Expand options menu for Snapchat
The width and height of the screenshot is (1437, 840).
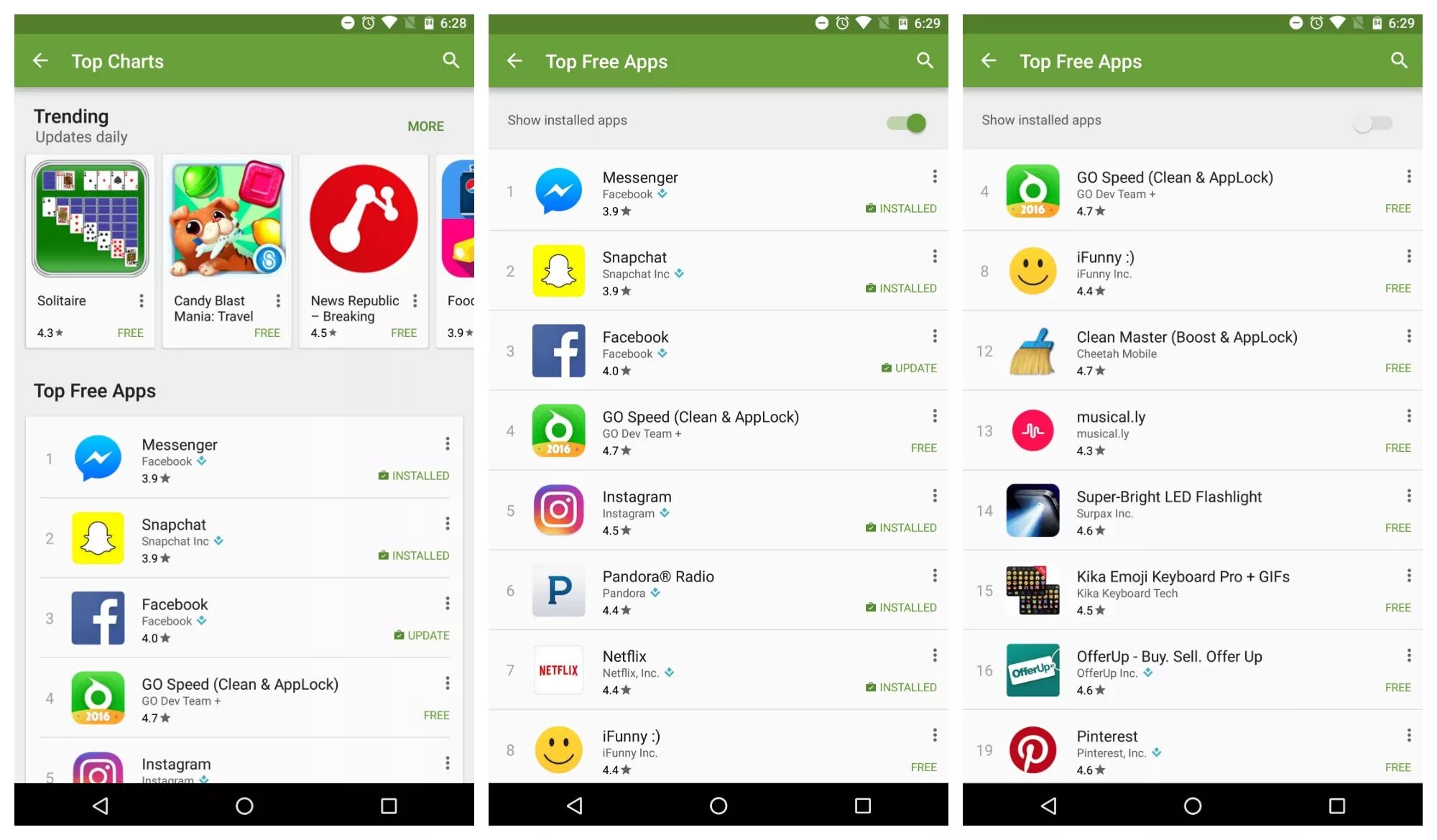(931, 254)
